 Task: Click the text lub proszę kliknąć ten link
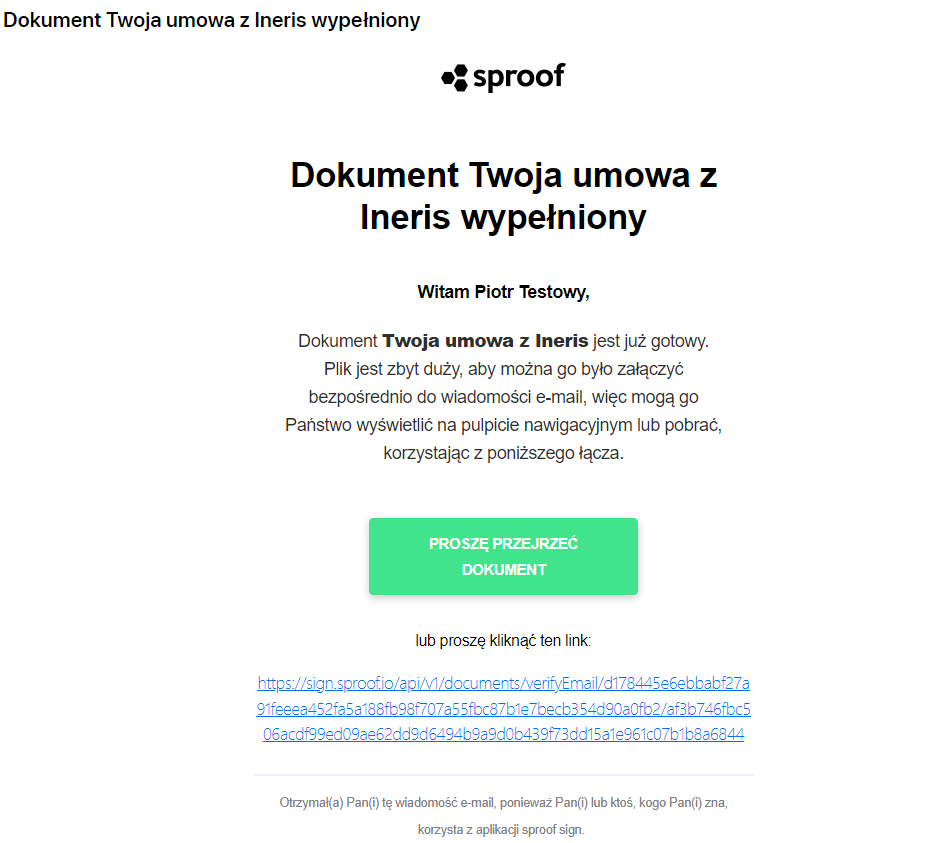click(503, 640)
